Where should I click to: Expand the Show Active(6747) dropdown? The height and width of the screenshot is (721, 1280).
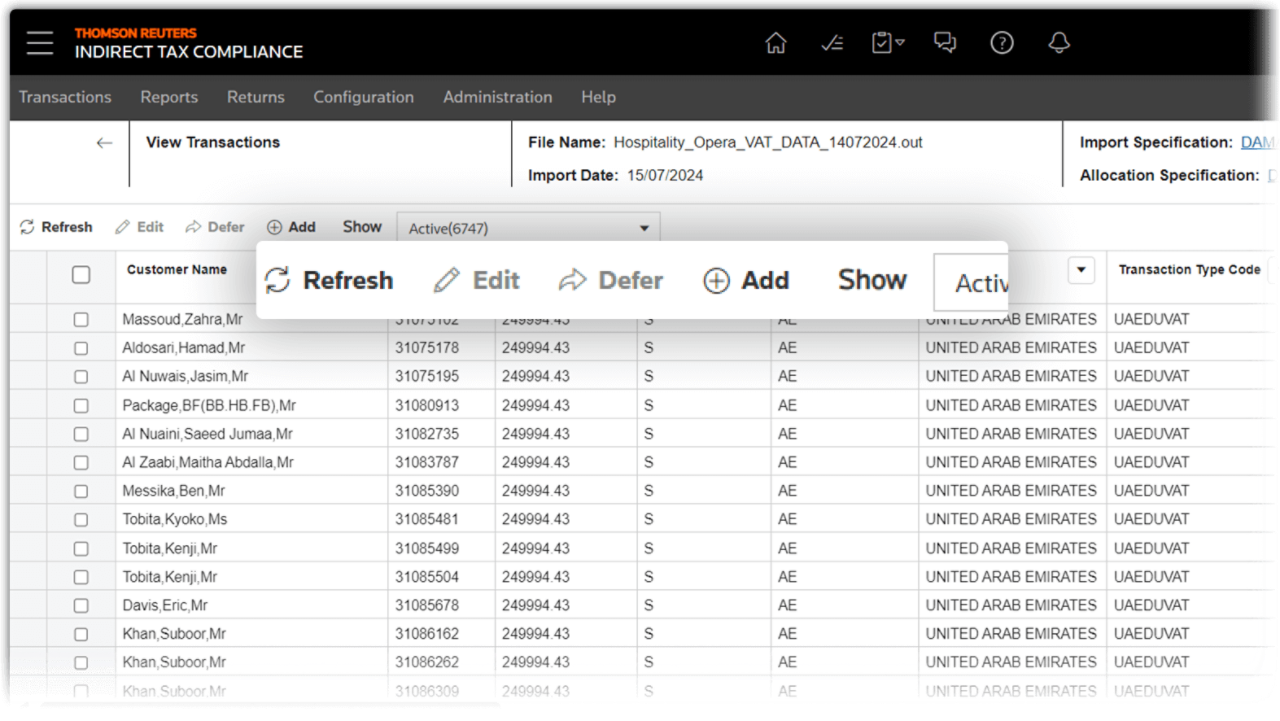coord(644,229)
